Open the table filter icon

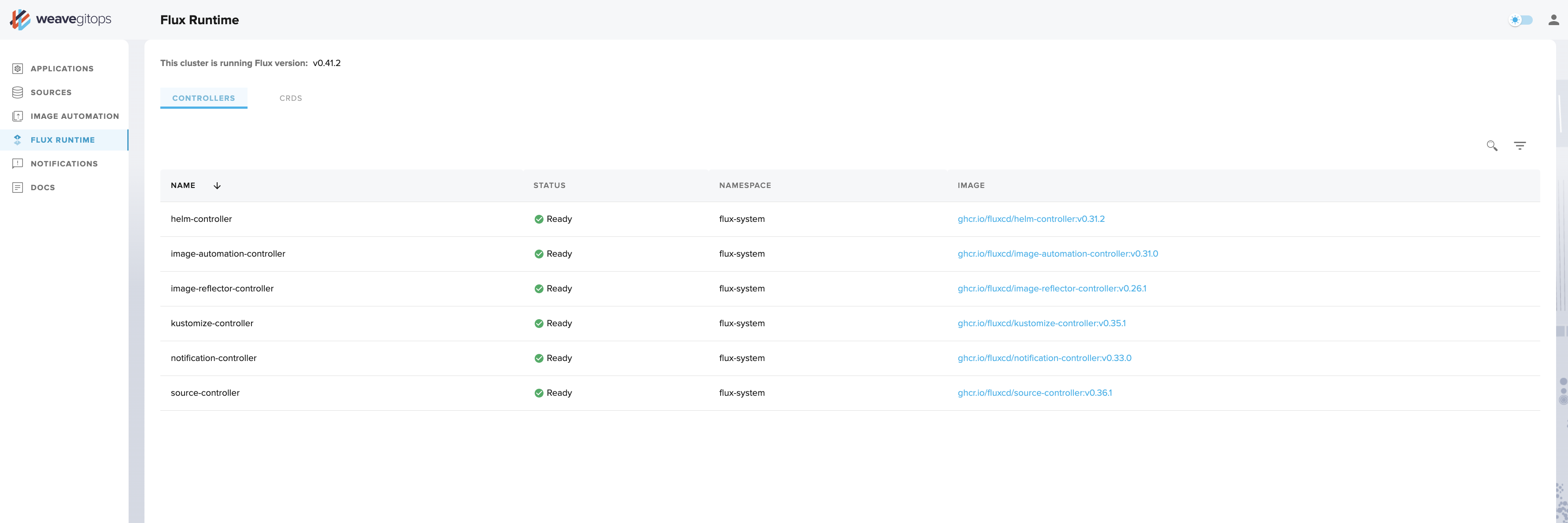click(x=1519, y=146)
